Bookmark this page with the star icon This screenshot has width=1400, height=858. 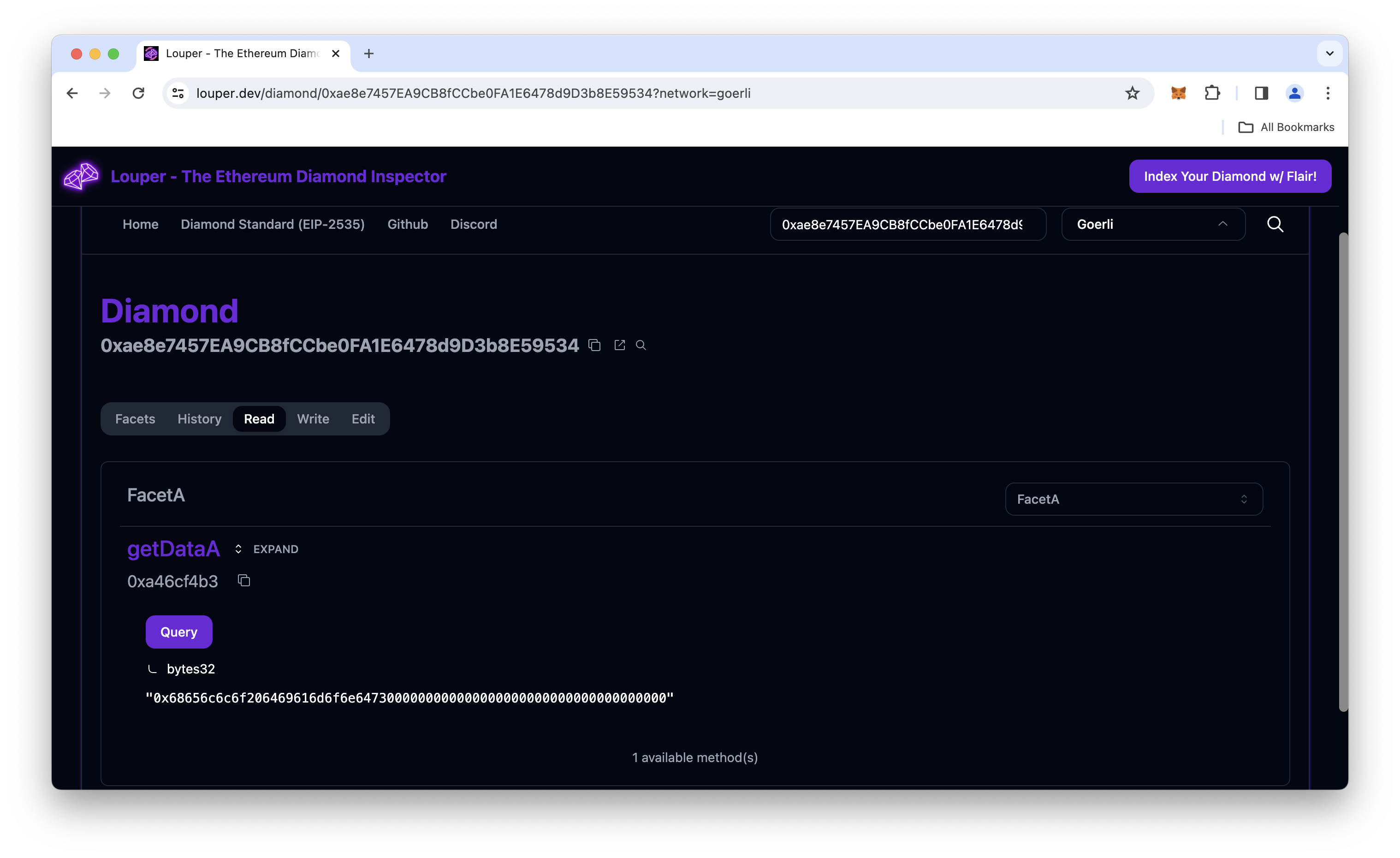coord(1133,93)
